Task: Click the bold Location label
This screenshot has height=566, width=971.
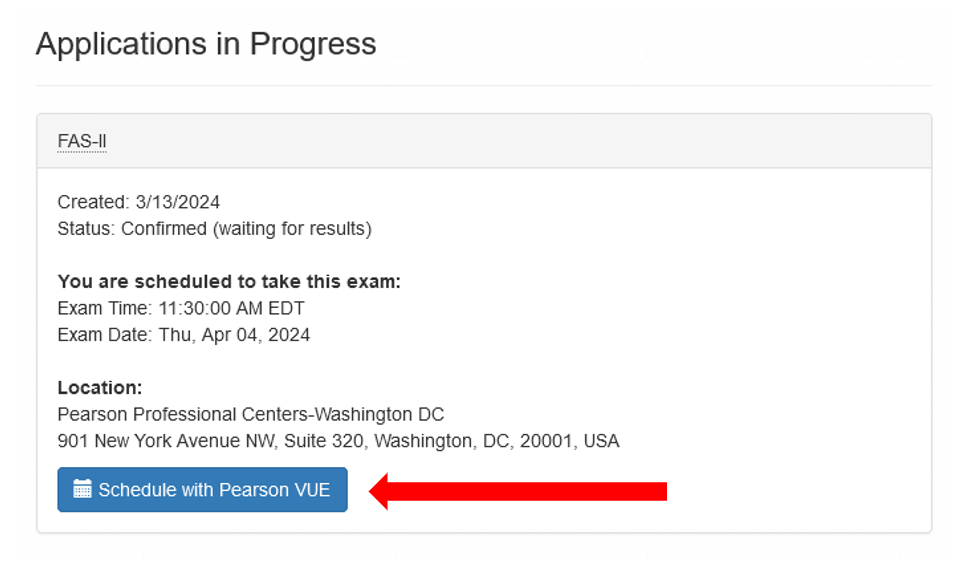Action: point(100,388)
